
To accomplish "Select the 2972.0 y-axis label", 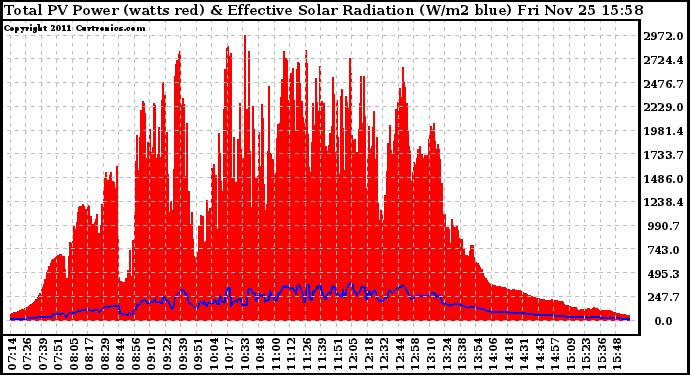I will 663,36.
